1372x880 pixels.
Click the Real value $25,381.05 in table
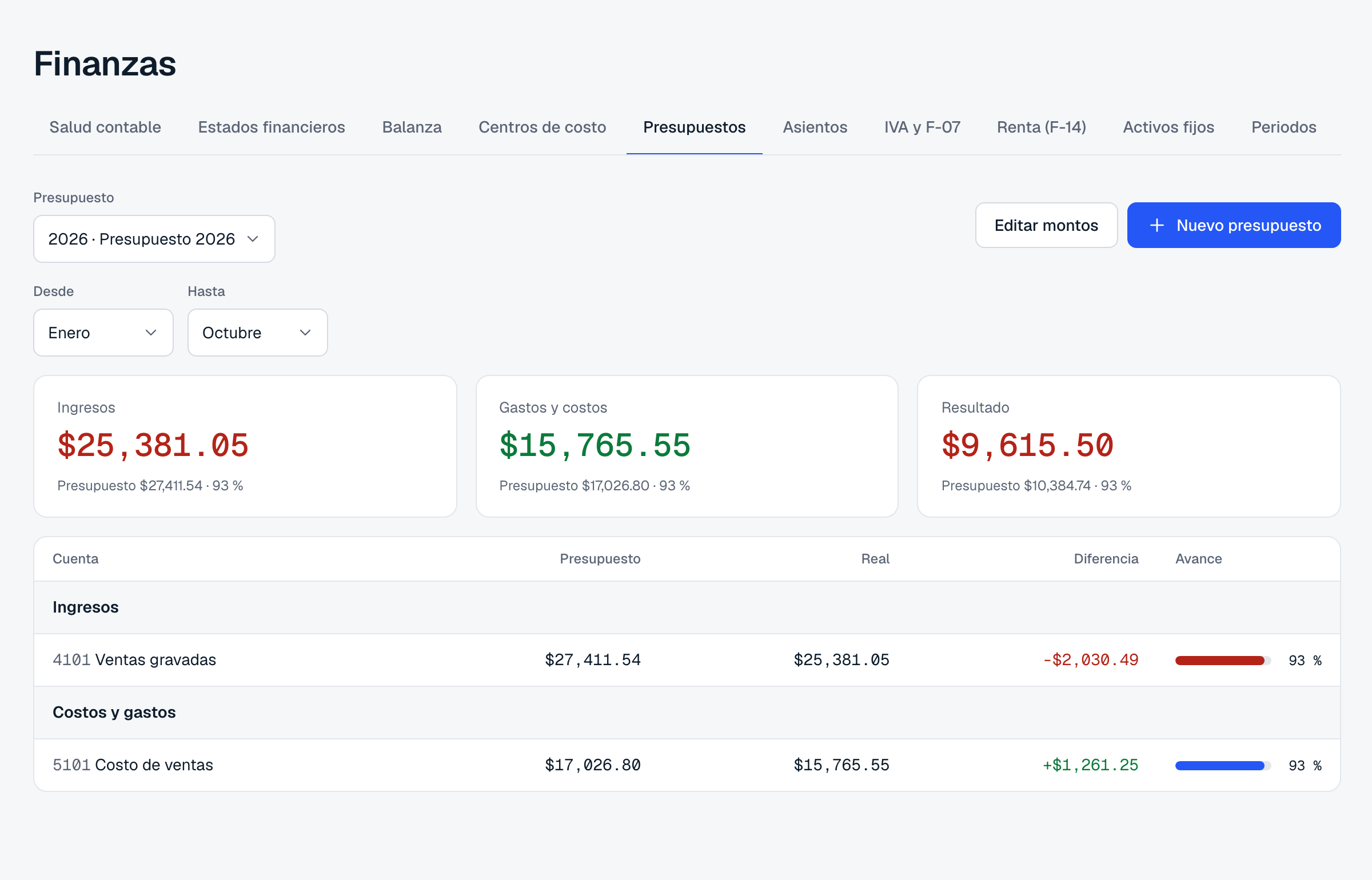point(841,660)
